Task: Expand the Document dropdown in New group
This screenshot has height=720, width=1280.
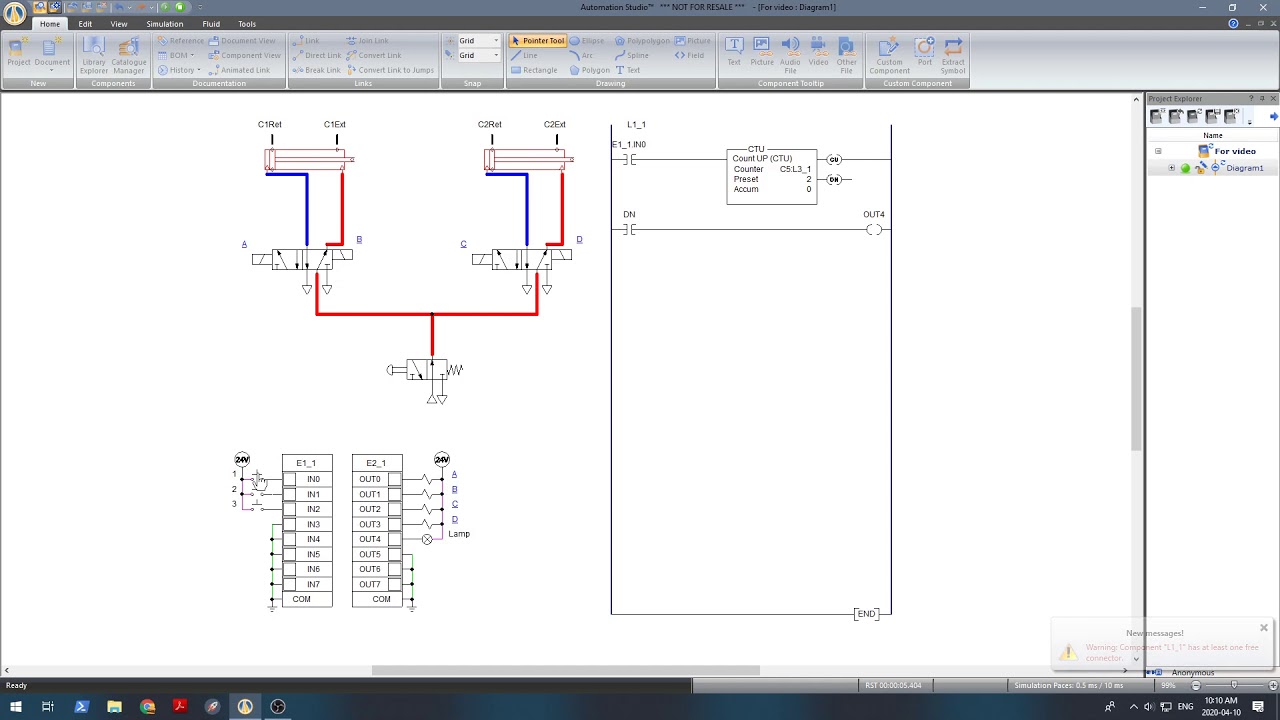Action: pos(52,71)
